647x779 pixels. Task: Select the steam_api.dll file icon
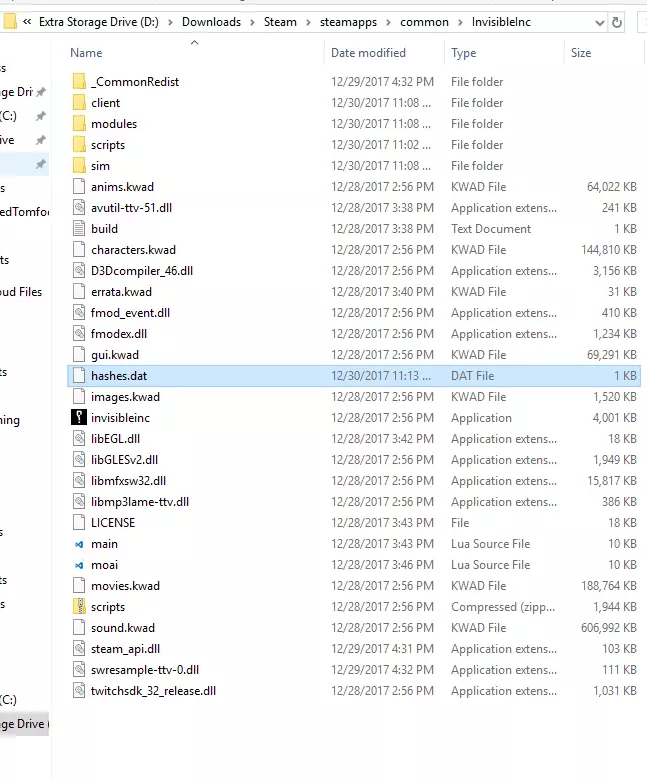pos(79,649)
